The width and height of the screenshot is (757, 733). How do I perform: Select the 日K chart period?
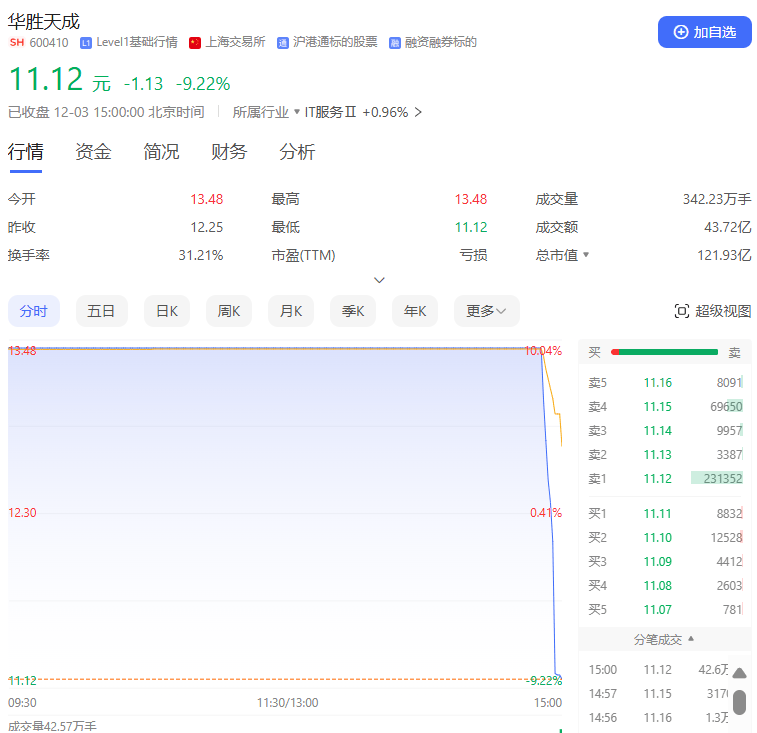point(166,311)
